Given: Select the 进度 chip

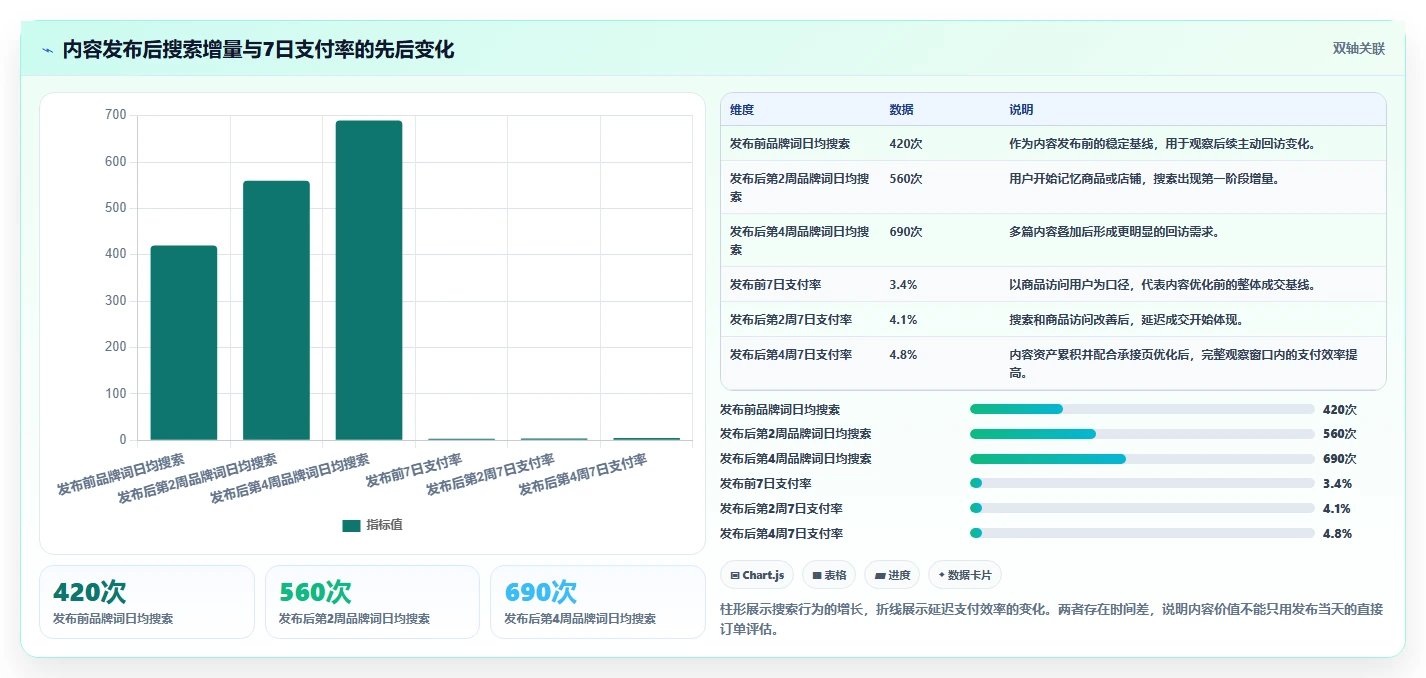Looking at the screenshot, I should (x=892, y=575).
